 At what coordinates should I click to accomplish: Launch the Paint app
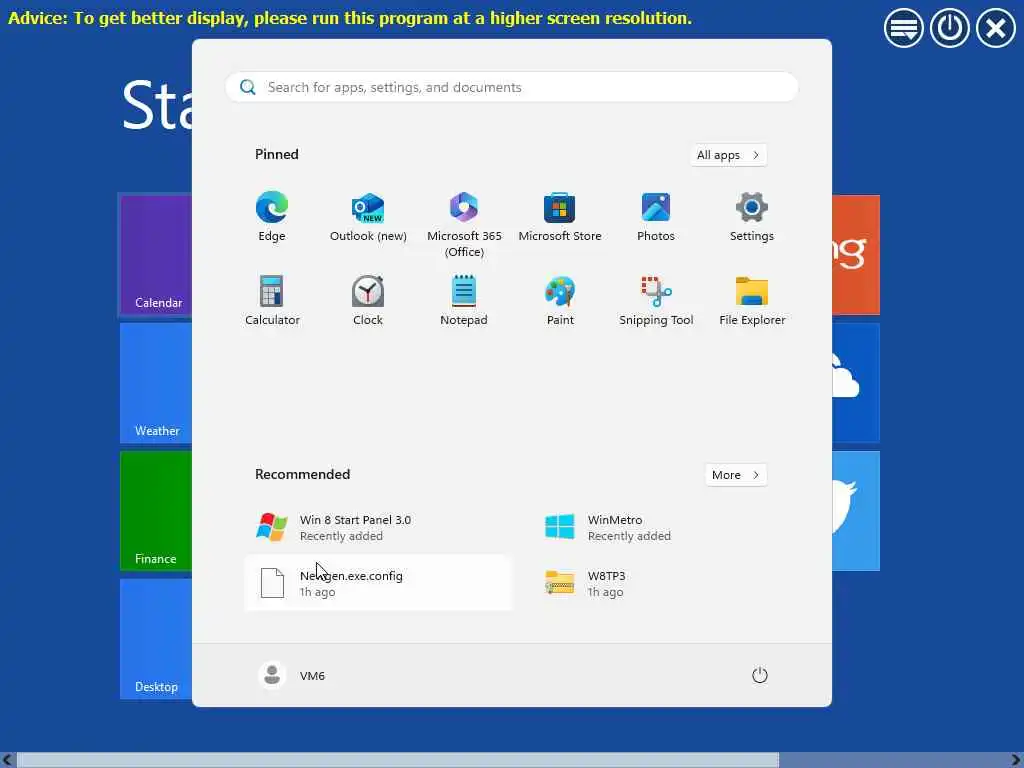coord(560,300)
